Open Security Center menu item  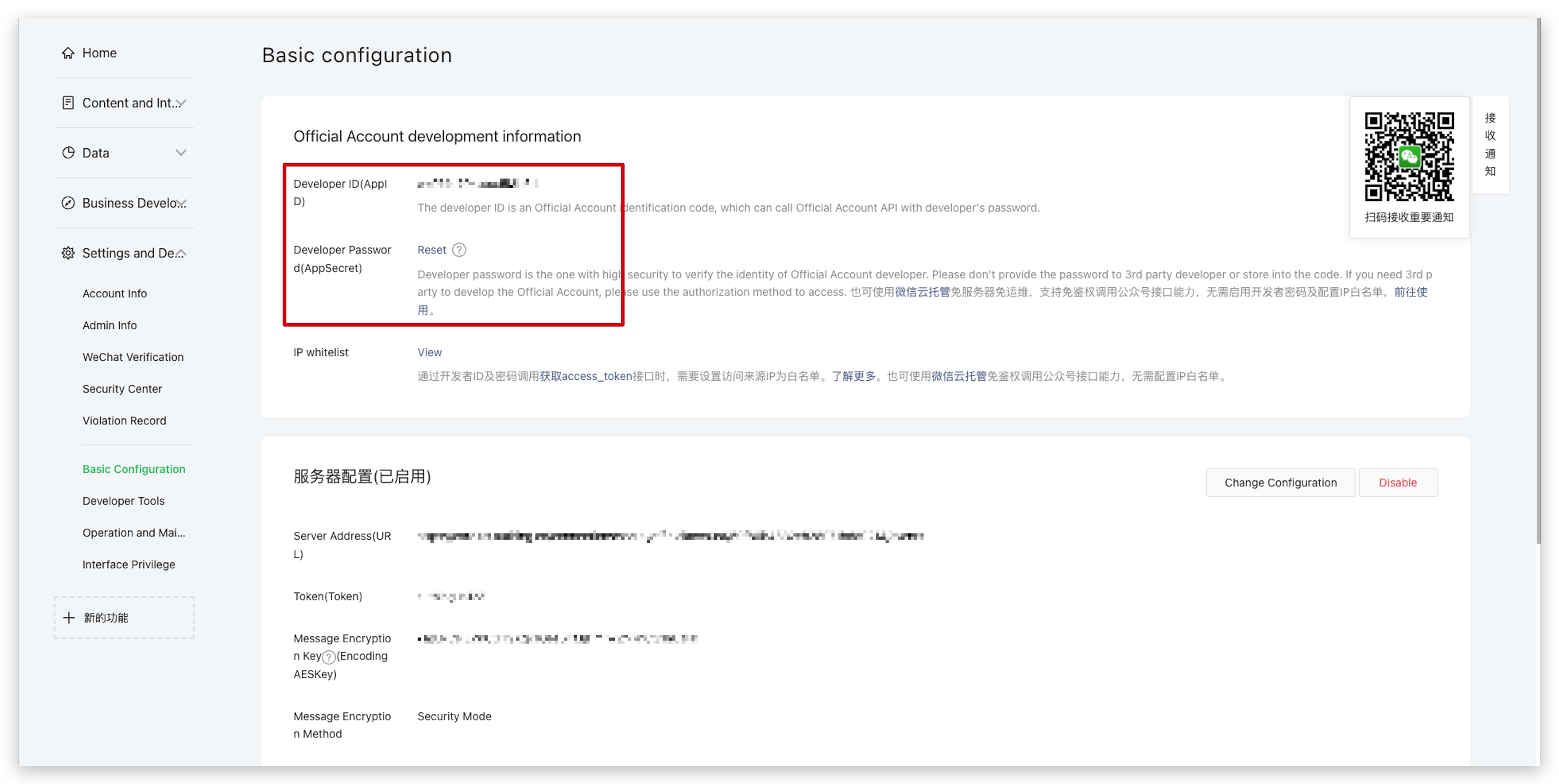coord(121,389)
